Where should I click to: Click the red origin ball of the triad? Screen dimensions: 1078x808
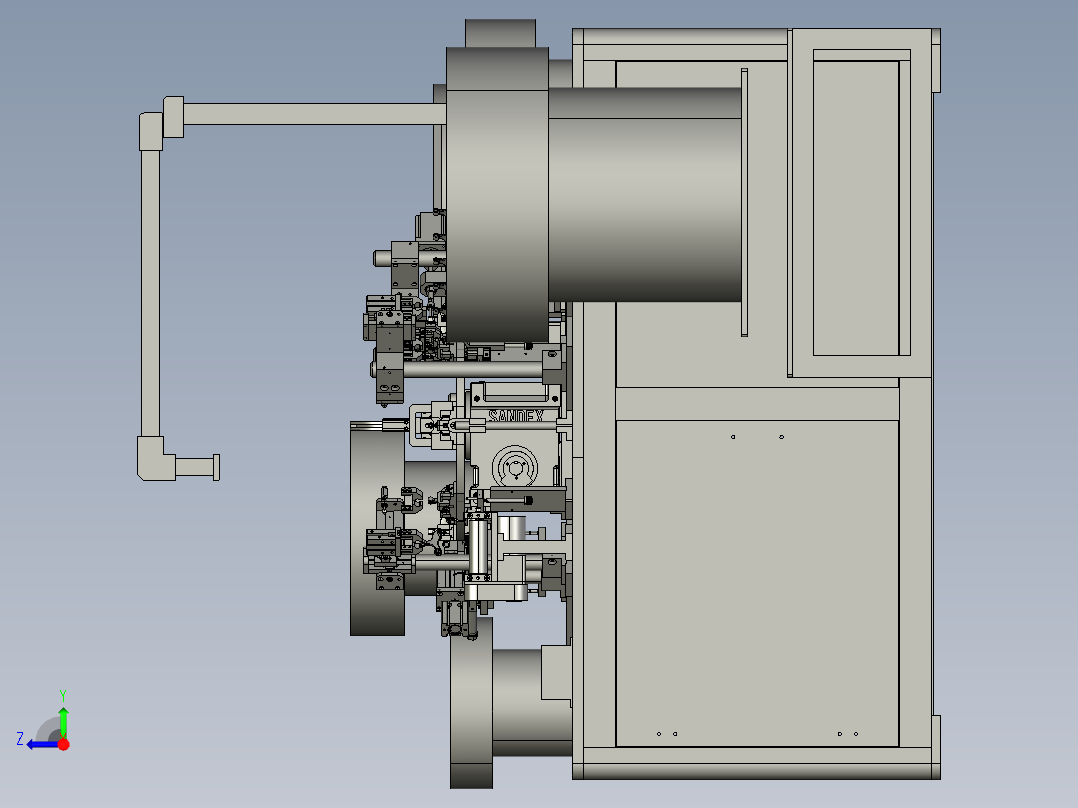tap(63, 744)
